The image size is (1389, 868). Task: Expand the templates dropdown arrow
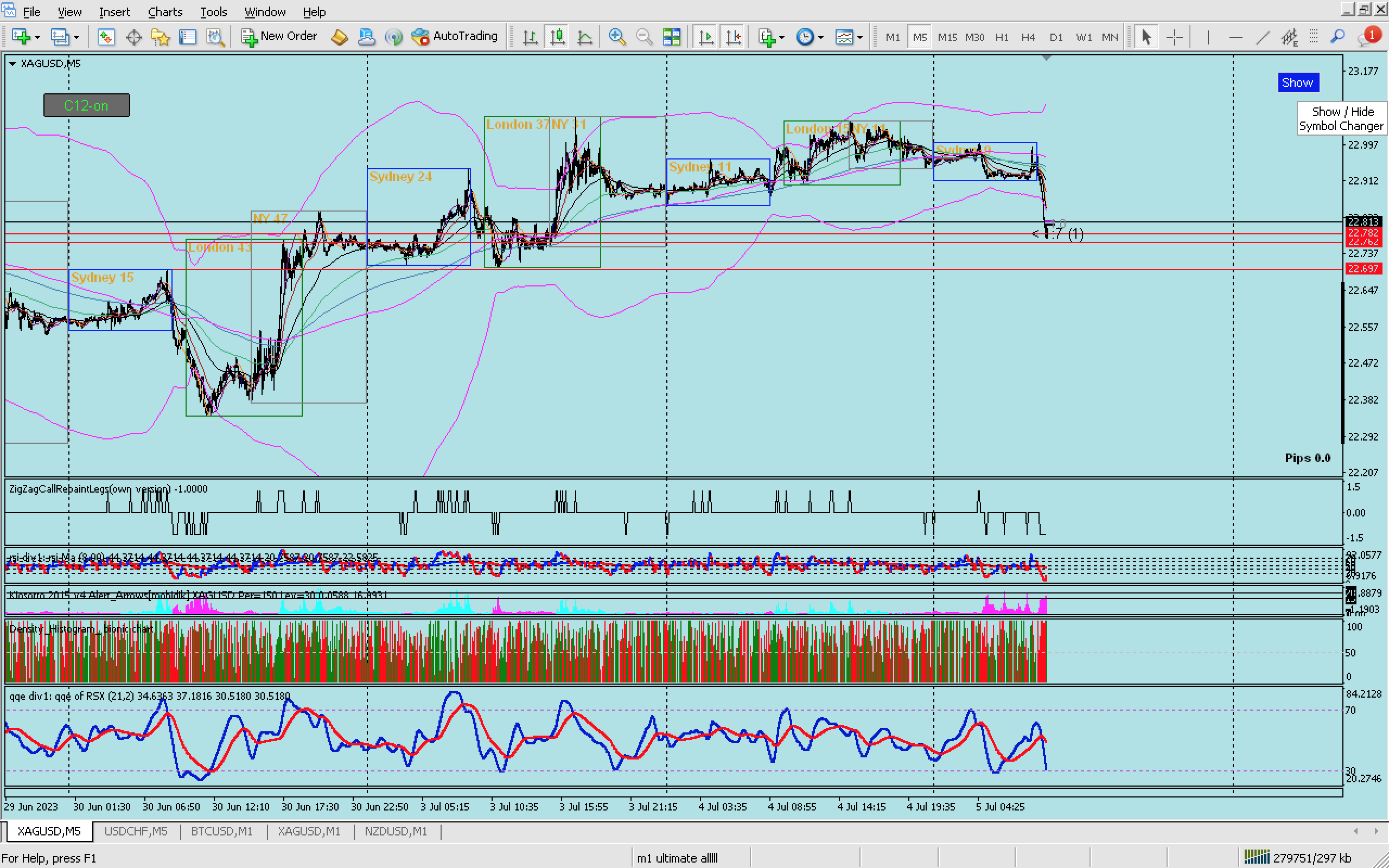[x=860, y=37]
